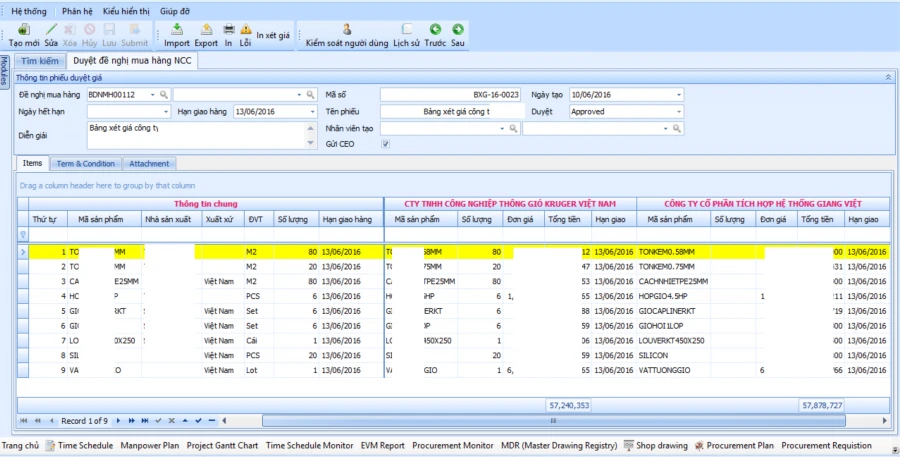Select the Items tab
The width and height of the screenshot is (900, 457).
coord(32,163)
